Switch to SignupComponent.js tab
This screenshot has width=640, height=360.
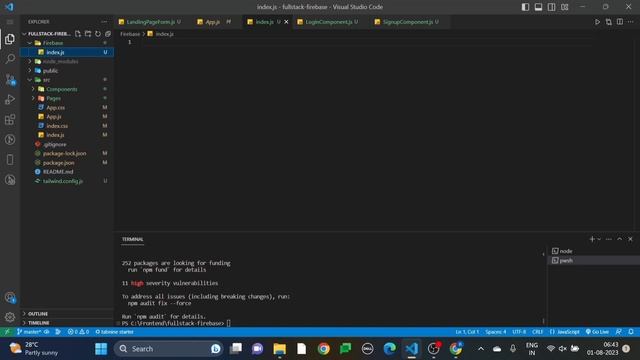408,22
